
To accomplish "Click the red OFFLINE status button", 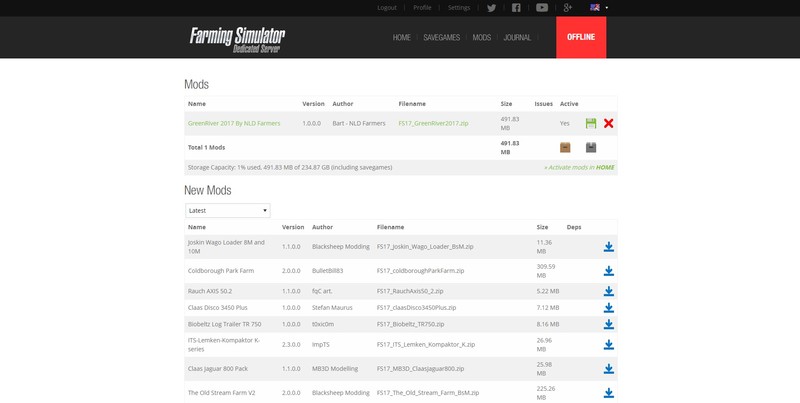I will [x=581, y=37].
